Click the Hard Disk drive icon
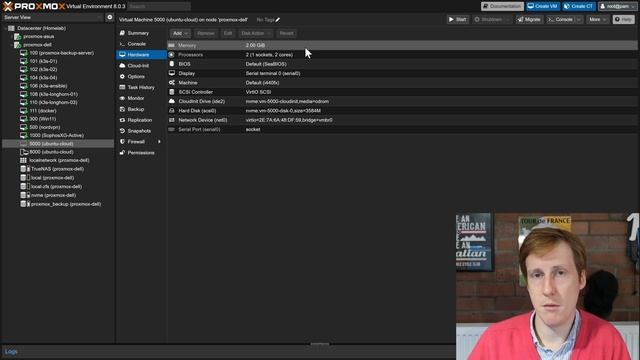This screenshot has width=640, height=360. (171, 111)
